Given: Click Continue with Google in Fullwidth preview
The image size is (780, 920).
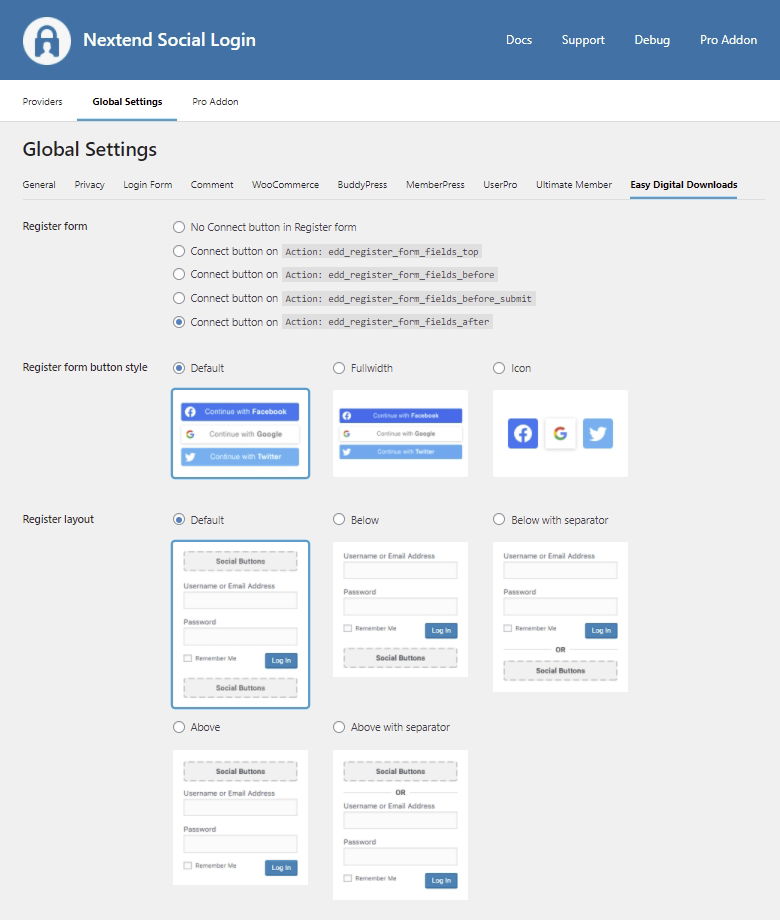Looking at the screenshot, I should [x=400, y=434].
